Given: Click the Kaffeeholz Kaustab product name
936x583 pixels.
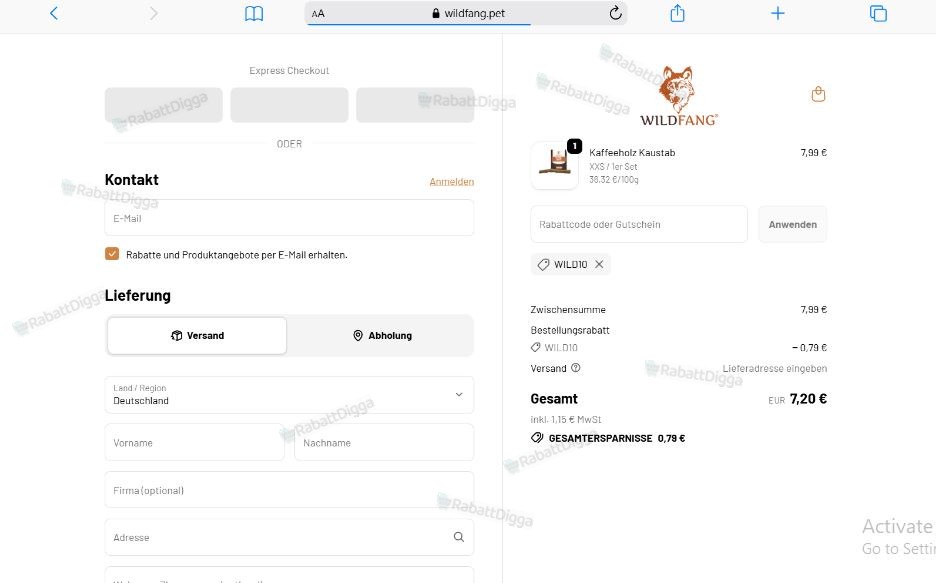Looking at the screenshot, I should tap(632, 152).
